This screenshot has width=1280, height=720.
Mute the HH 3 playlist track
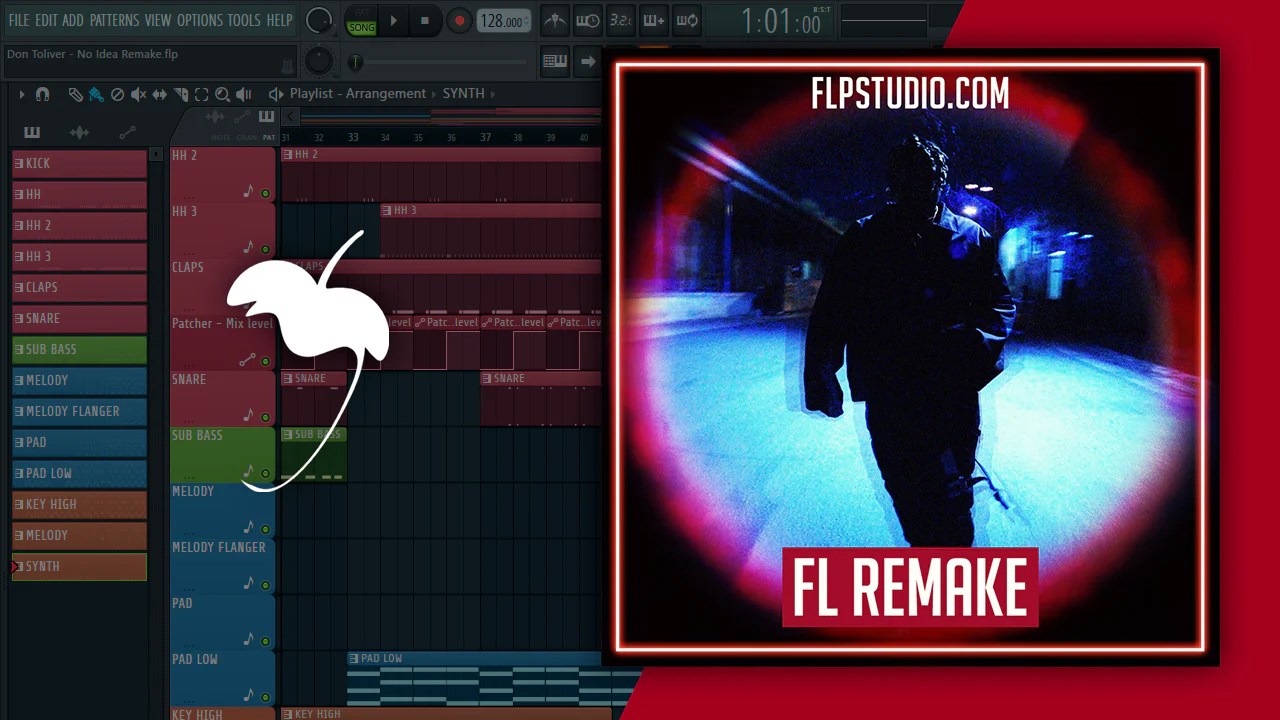266,249
